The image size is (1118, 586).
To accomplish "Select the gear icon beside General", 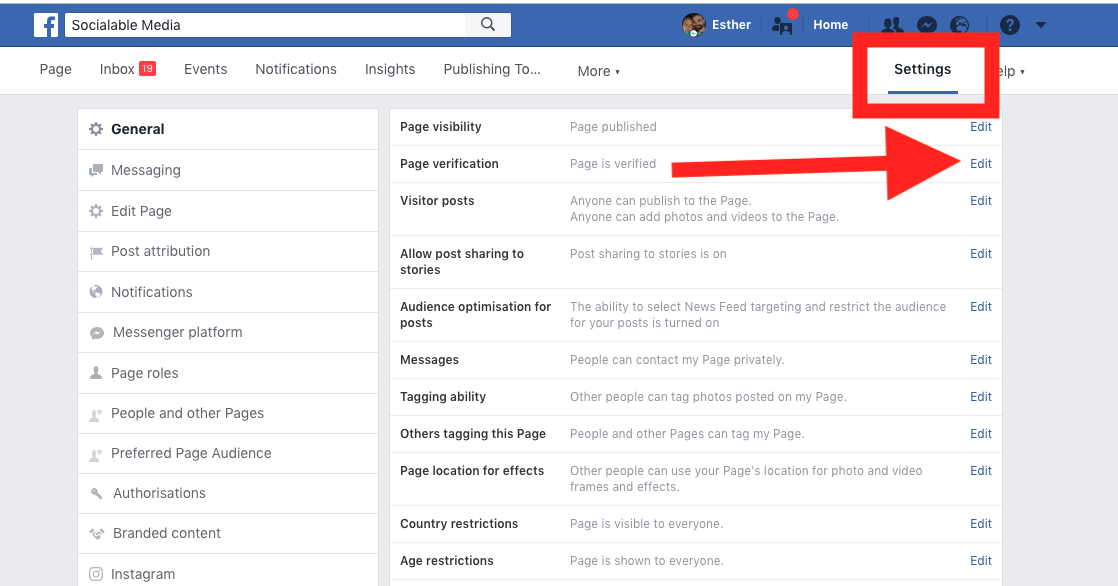I will pos(95,129).
